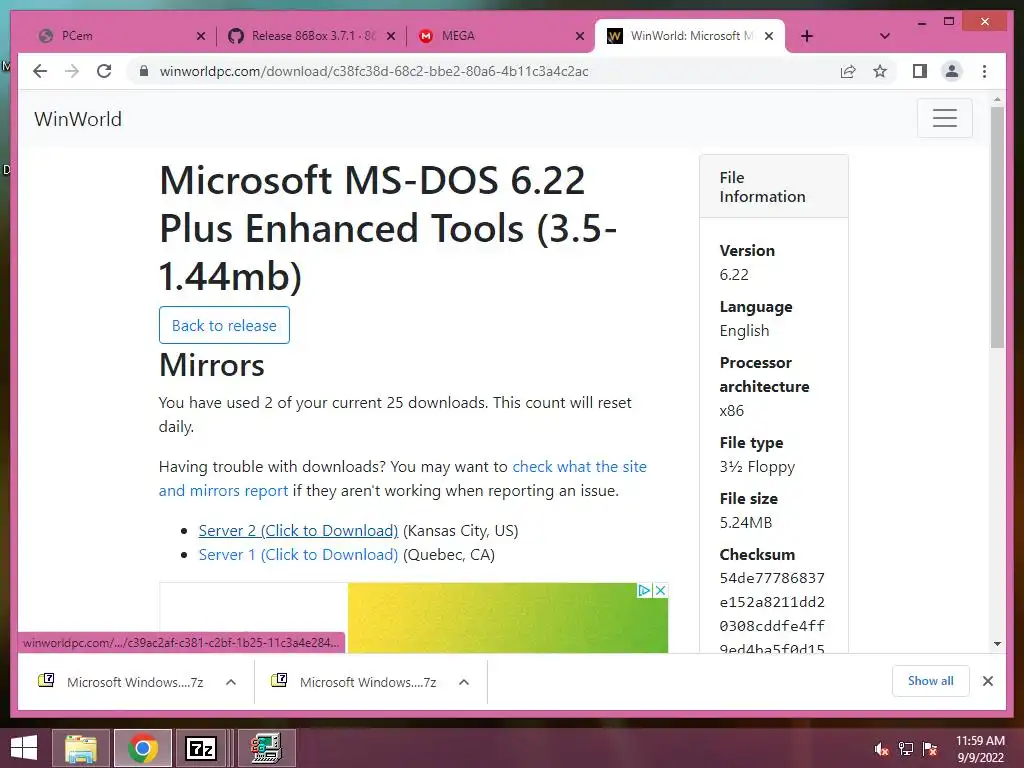Open the network tray icon

(x=906, y=749)
